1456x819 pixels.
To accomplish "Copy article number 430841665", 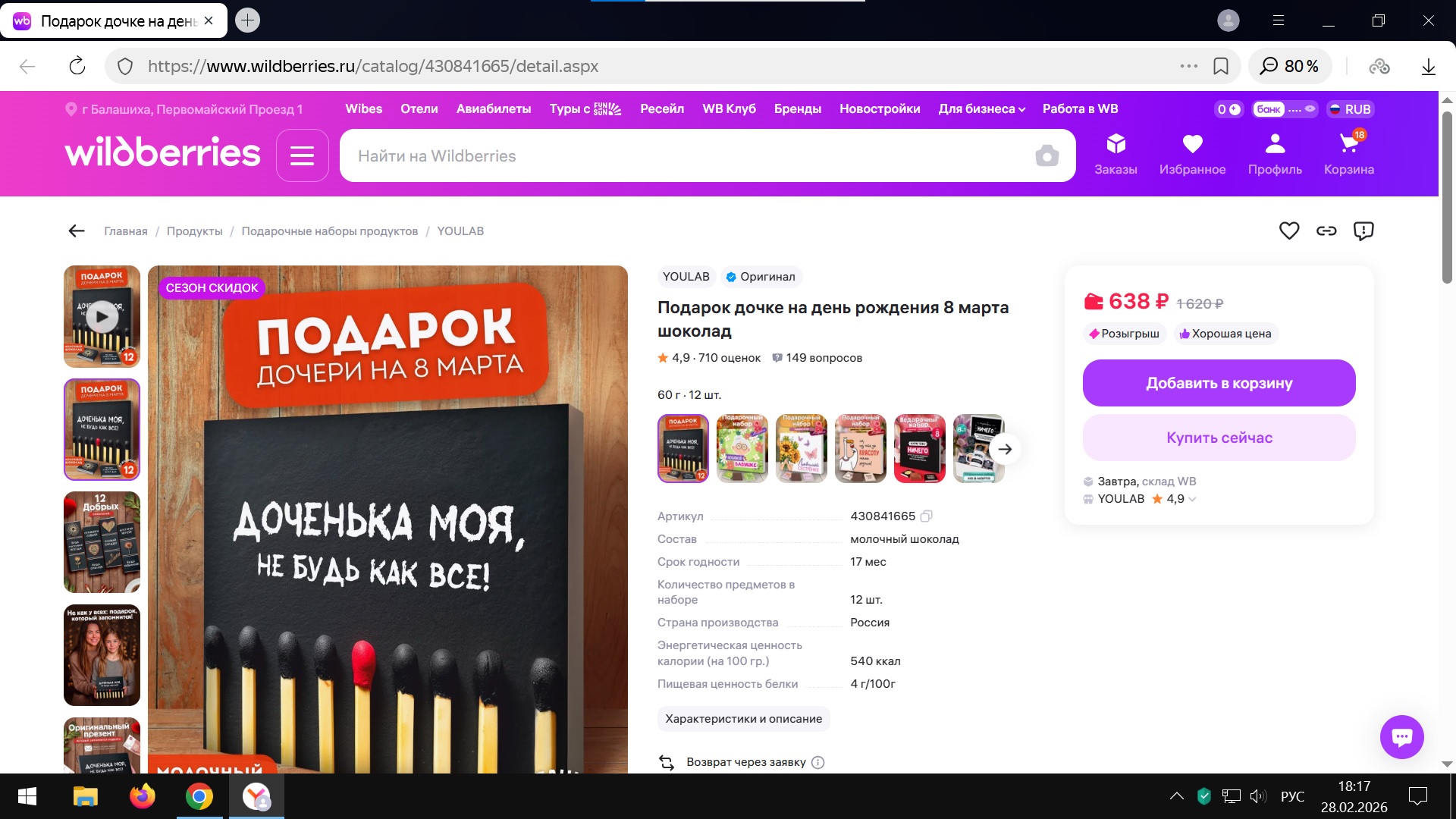I will click(926, 516).
